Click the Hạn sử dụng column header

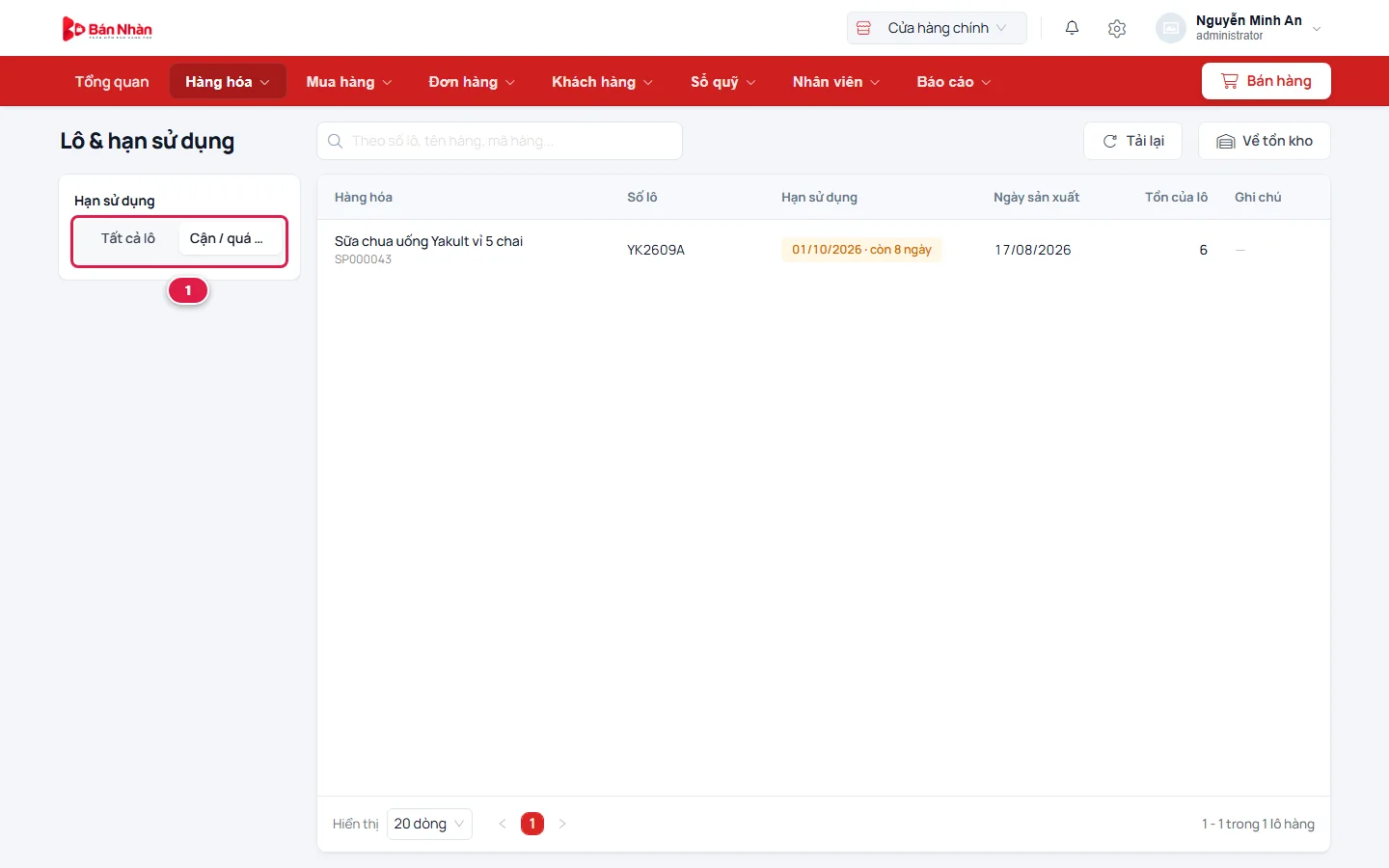[x=819, y=197]
